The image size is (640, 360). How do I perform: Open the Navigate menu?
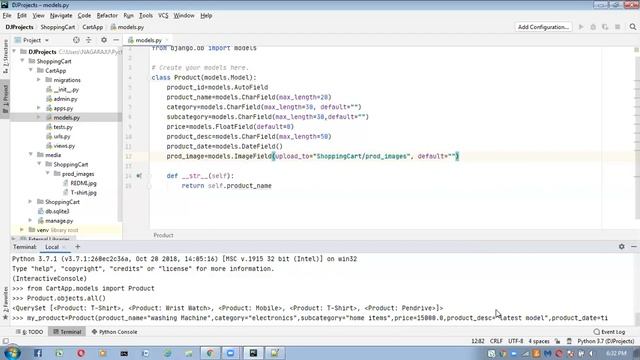(x=61, y=16)
